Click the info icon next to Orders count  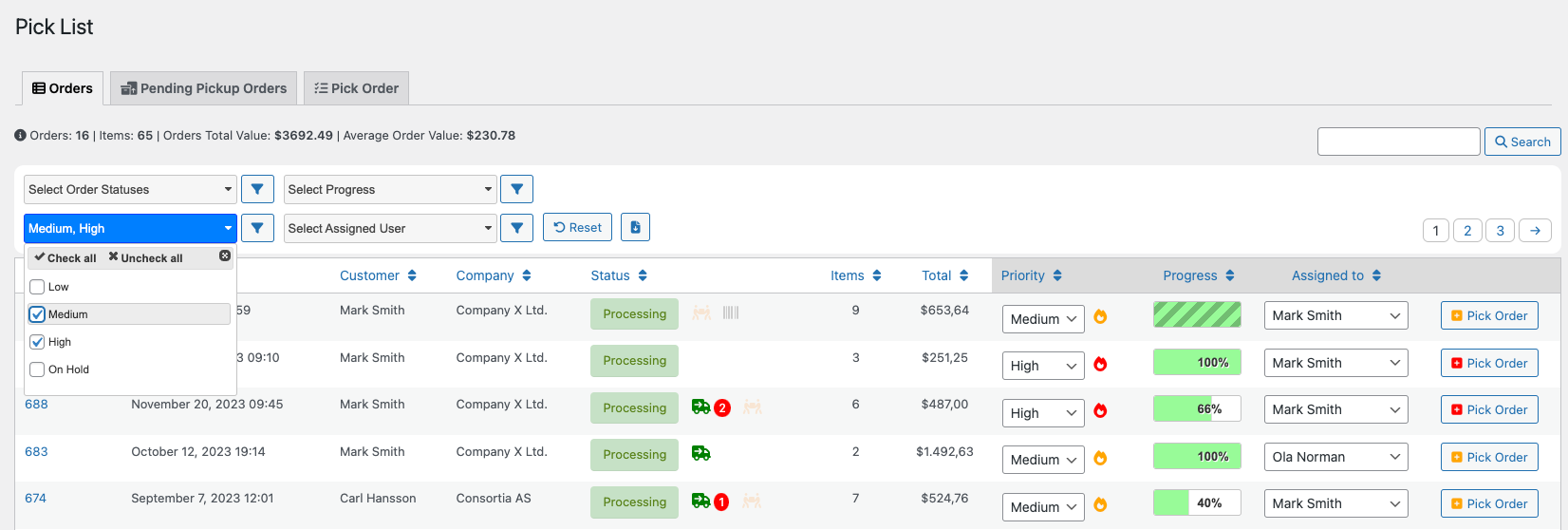click(20, 135)
